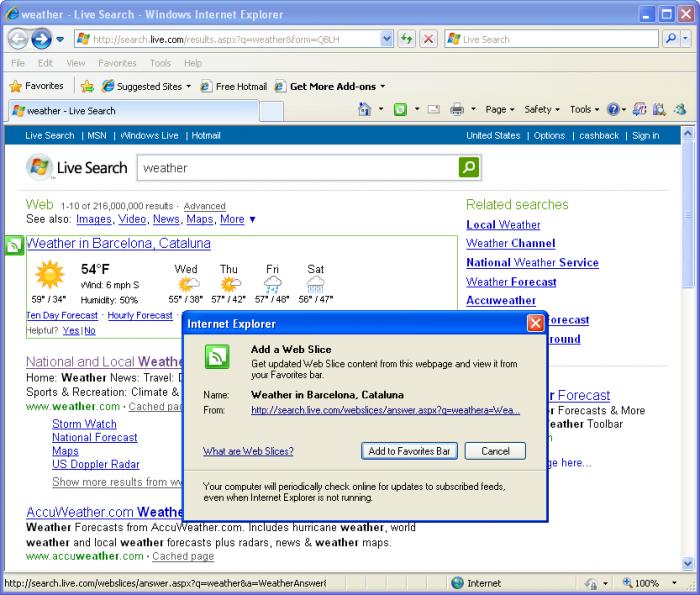Open the Hourly Forecast link
This screenshot has height=595, width=700.
140,316
